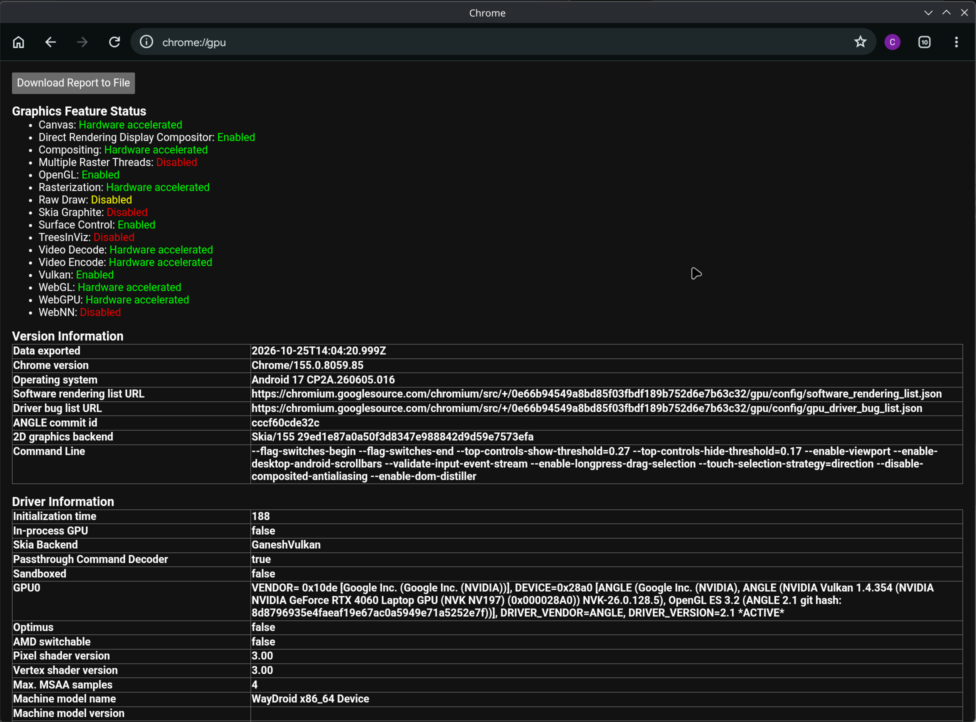Click Initialization time value 188
Screen dimensions: 976x722
click(261, 517)
